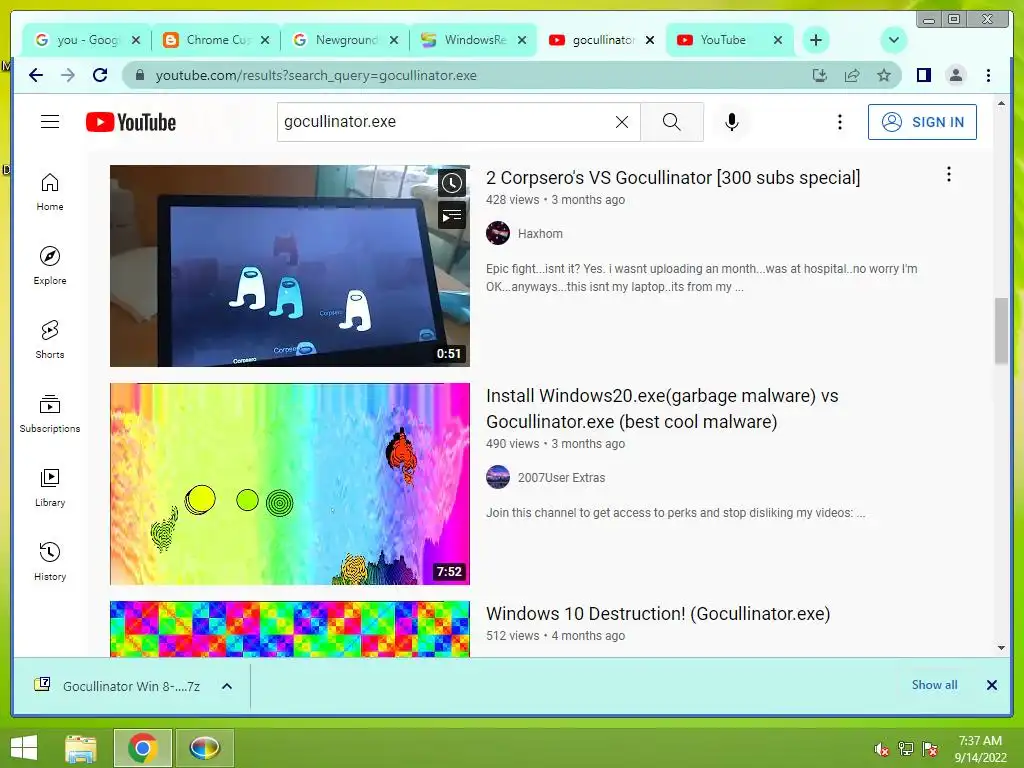The width and height of the screenshot is (1024, 768).
Task: Click 2007User Extras channel name
Action: 562,477
